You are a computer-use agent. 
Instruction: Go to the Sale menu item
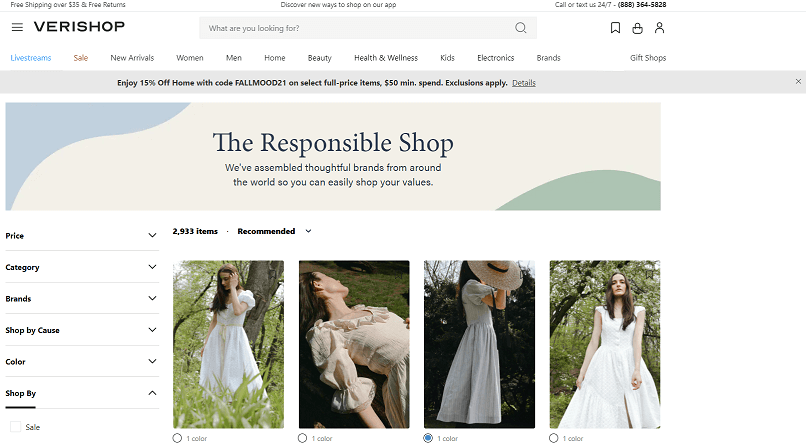click(x=81, y=58)
